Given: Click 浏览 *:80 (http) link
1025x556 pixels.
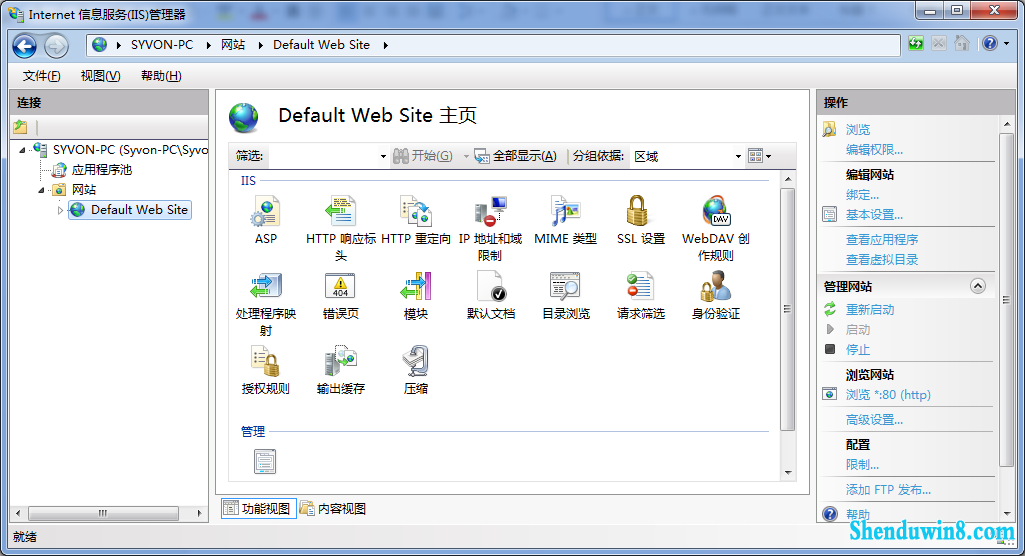Looking at the screenshot, I should coord(888,395).
